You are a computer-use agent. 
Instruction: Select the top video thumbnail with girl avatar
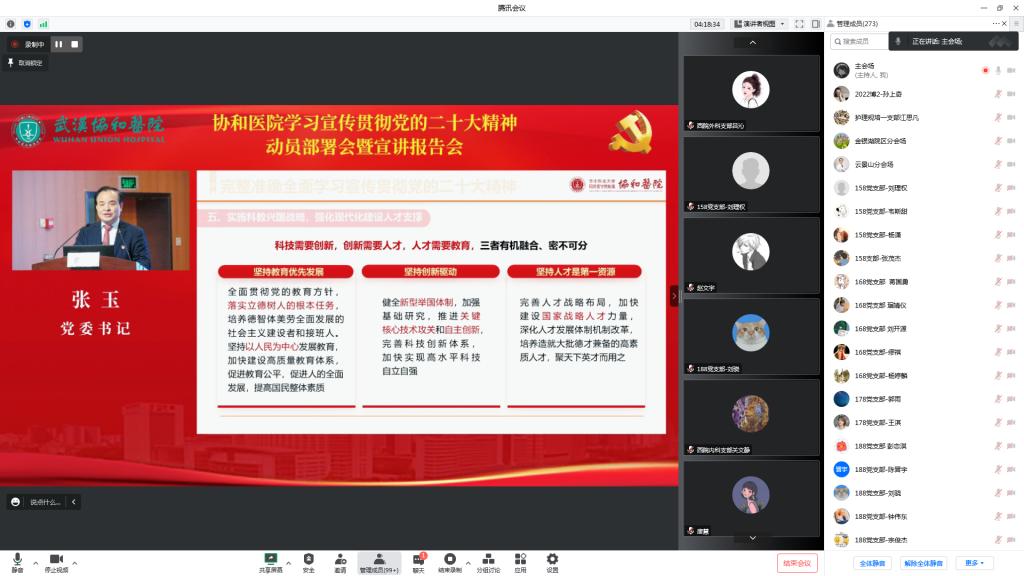751,93
